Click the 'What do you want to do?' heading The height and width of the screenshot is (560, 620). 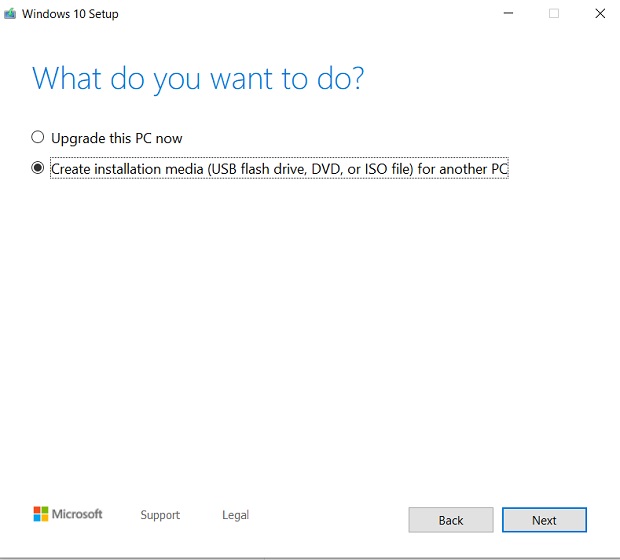click(x=198, y=79)
